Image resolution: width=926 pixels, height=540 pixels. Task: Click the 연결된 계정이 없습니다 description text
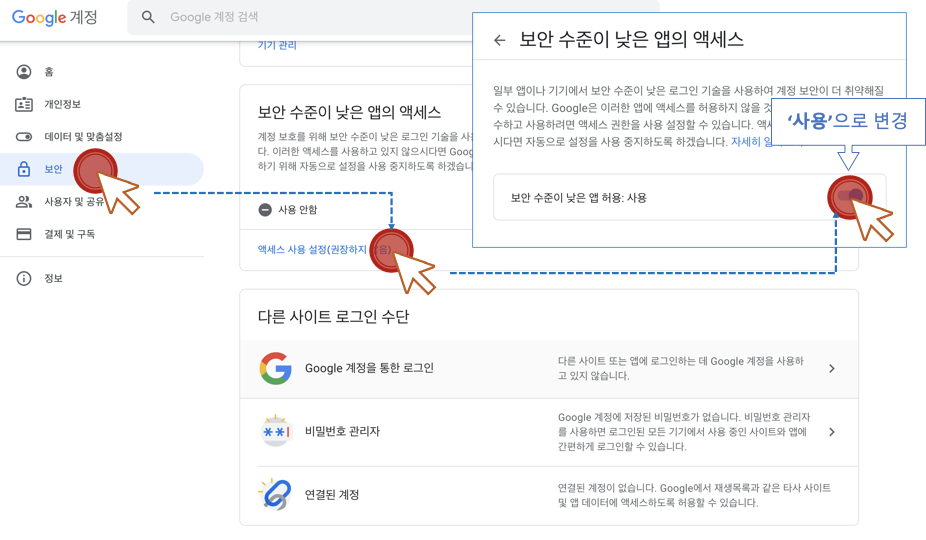coord(694,495)
